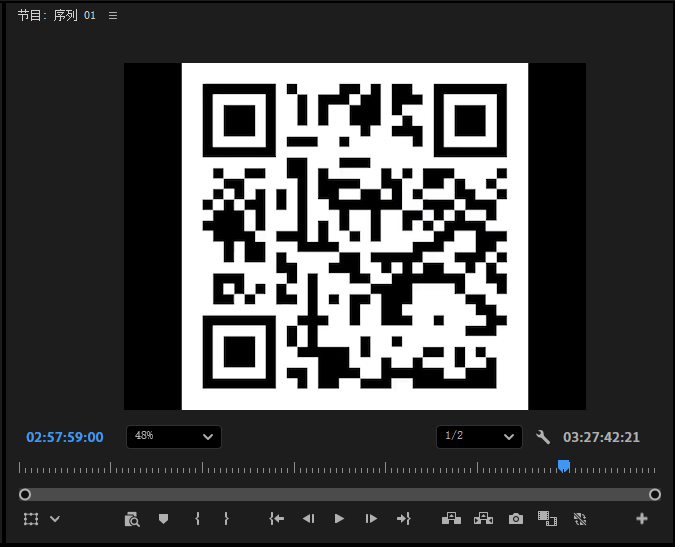
Task: Click the left handle of zoom scrollbar
Action: [x=25, y=494]
